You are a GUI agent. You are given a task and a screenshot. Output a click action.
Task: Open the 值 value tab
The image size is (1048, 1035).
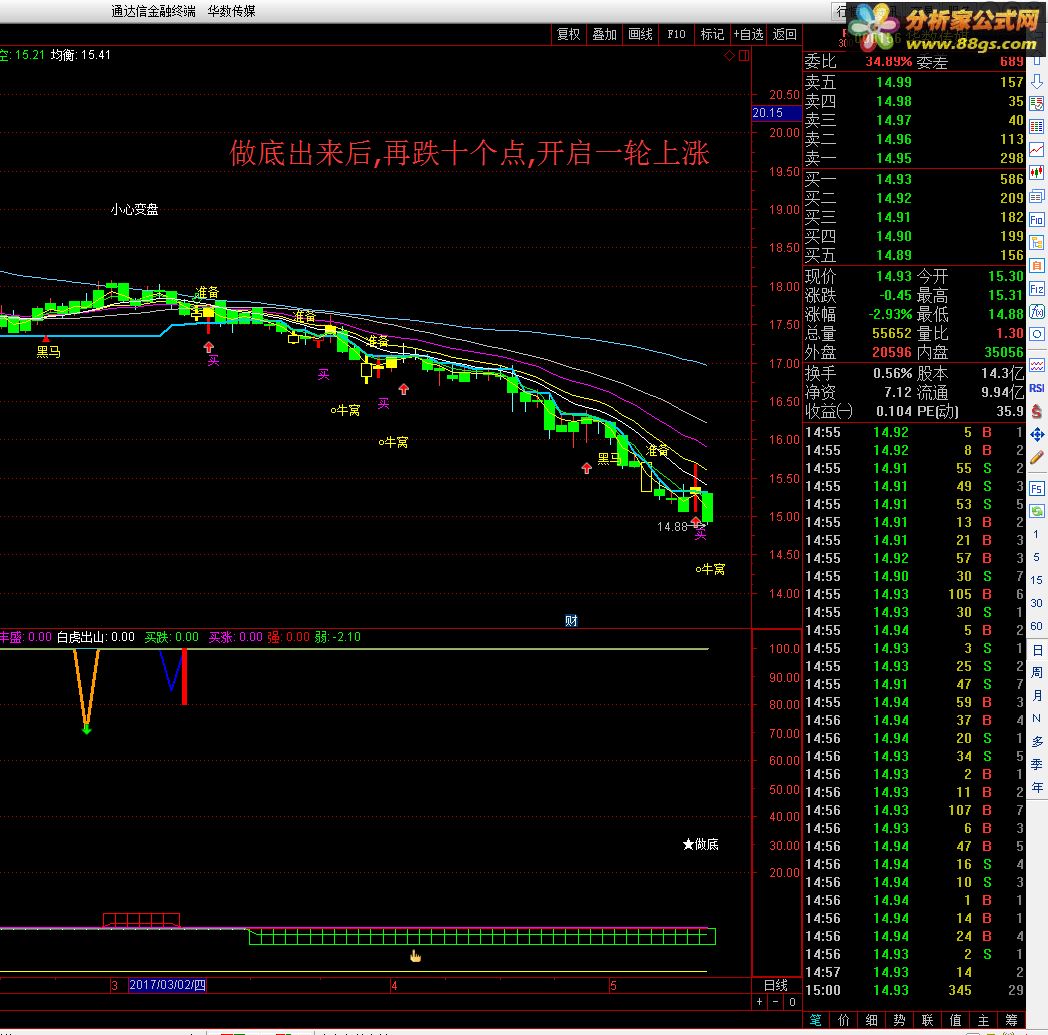point(956,1020)
